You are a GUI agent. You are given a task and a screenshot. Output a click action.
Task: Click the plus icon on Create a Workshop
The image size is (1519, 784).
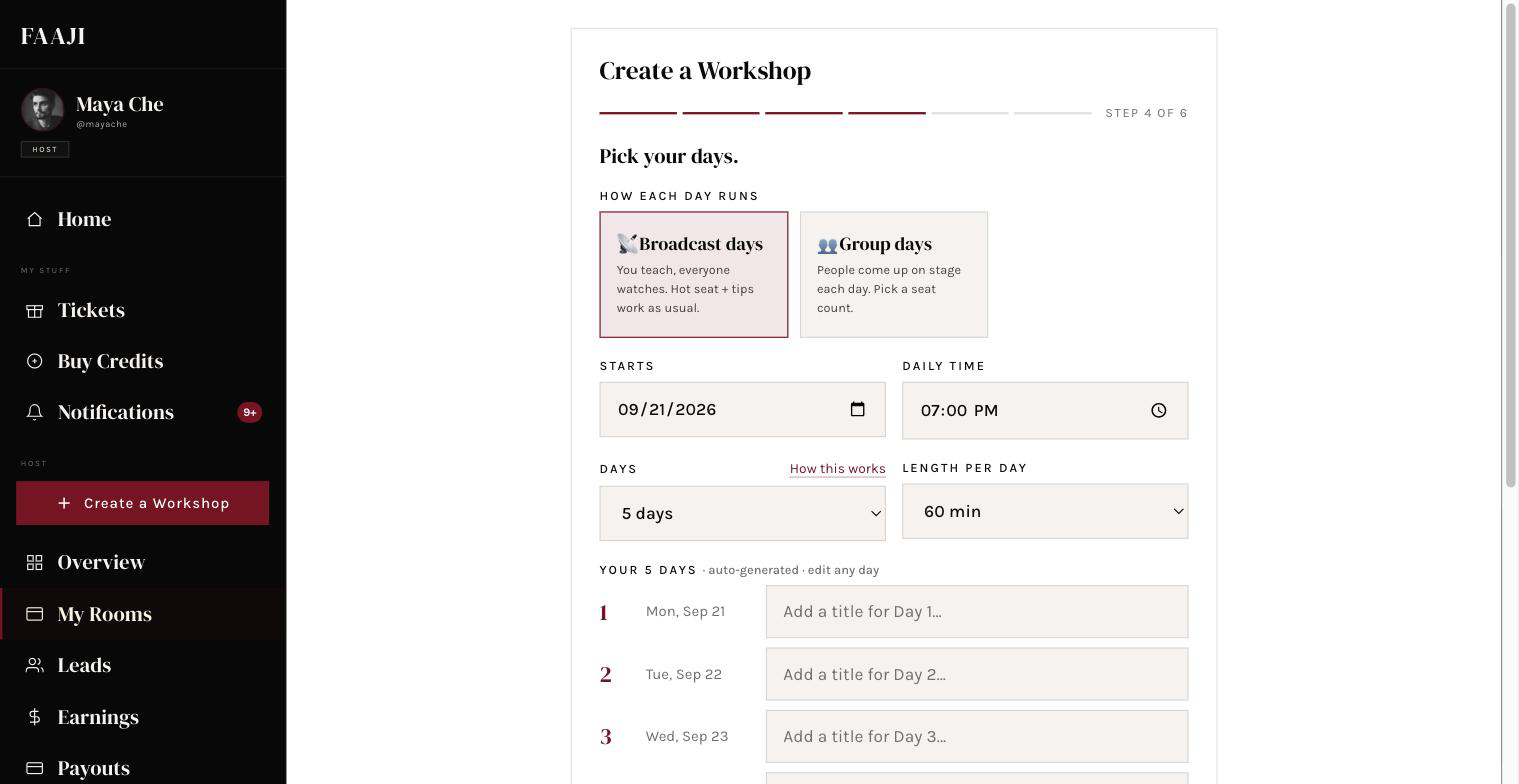click(64, 503)
